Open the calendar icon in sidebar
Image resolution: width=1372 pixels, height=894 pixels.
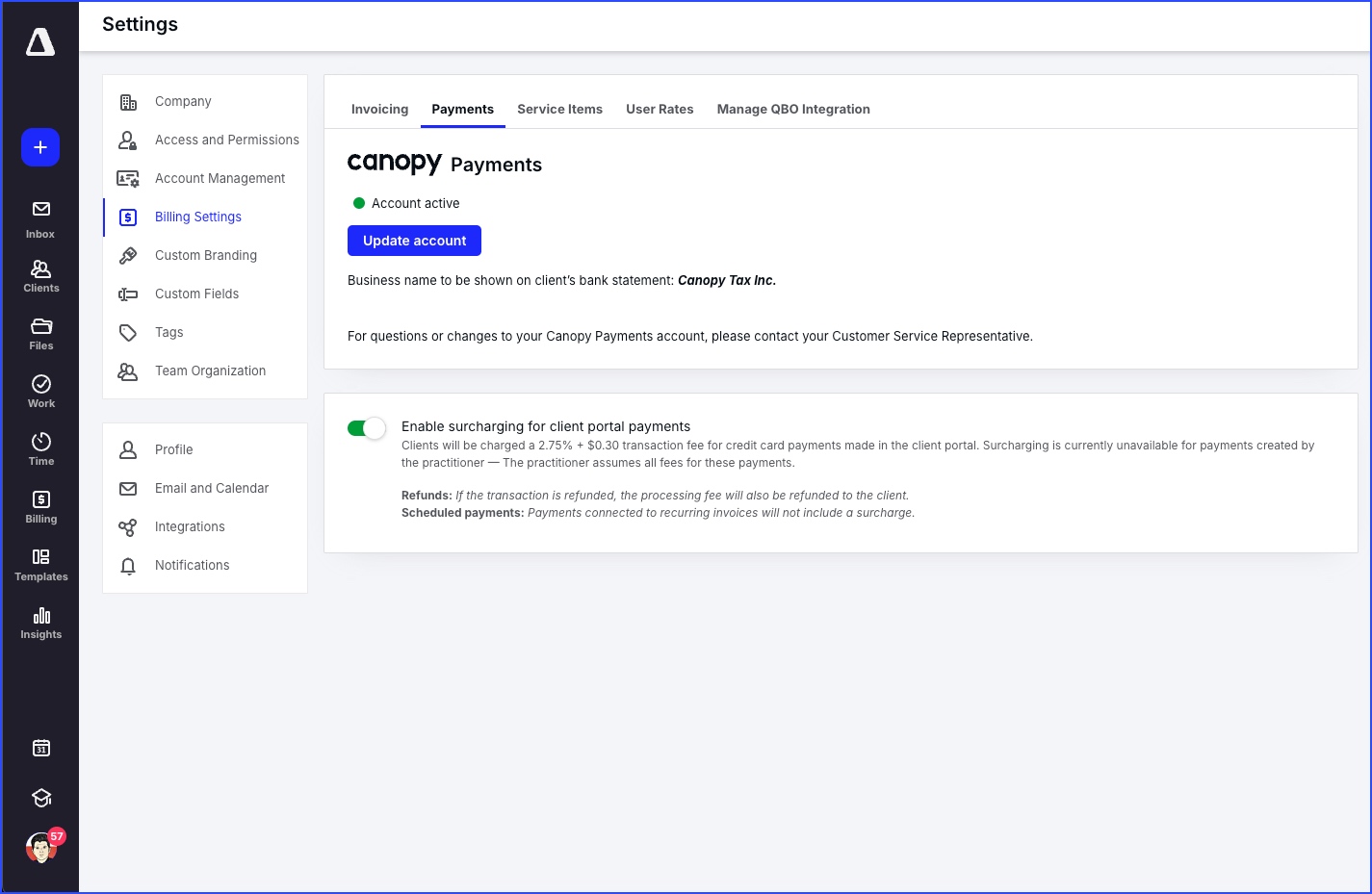(41, 748)
